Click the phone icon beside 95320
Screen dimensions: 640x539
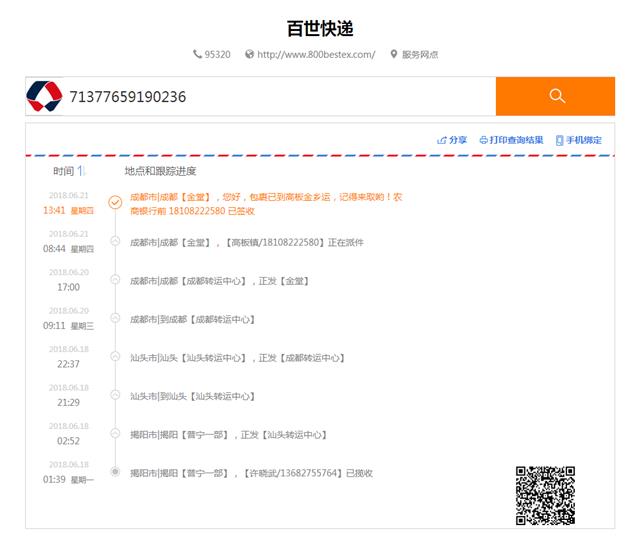click(198, 54)
